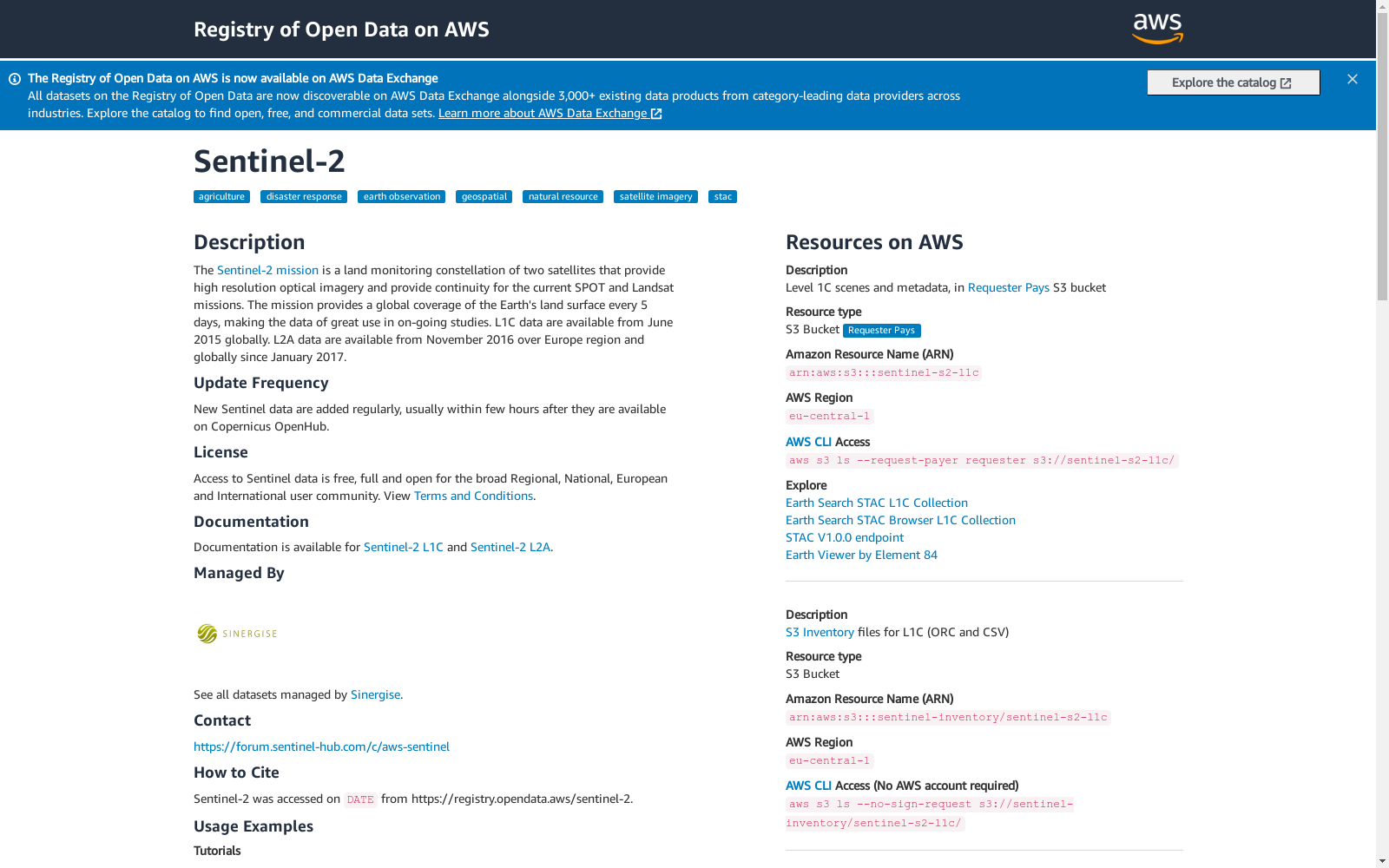Select the earth observation tag
Viewport: 1389px width, 868px height.
click(401, 197)
